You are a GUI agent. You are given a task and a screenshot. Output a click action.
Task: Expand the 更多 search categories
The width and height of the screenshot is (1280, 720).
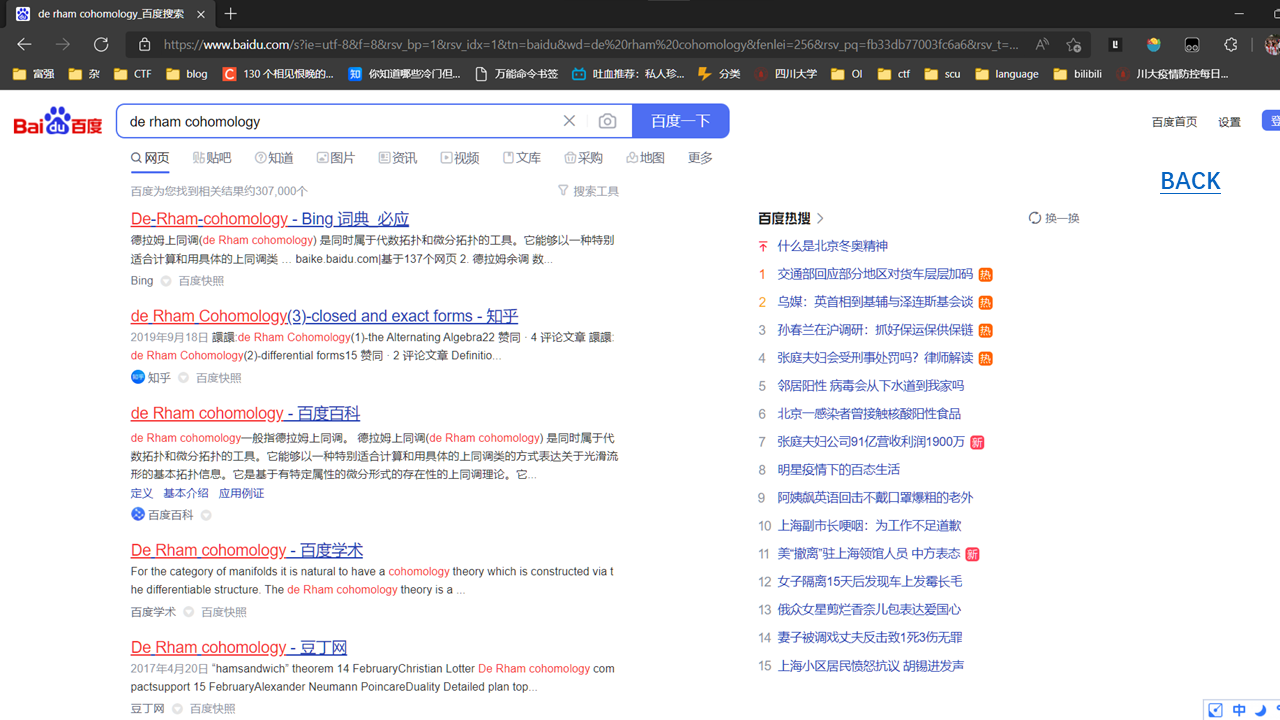pos(700,158)
